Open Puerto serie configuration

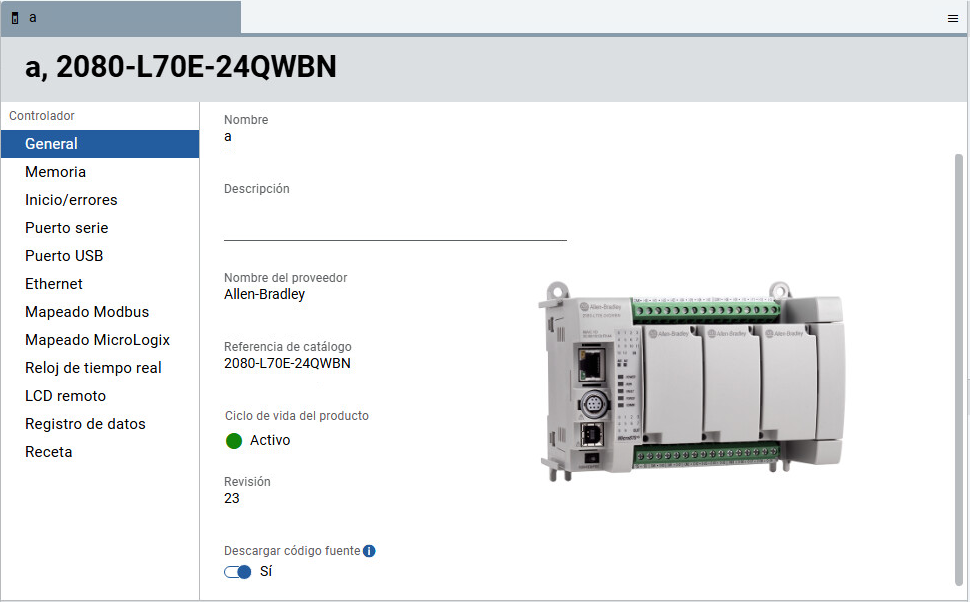66,228
